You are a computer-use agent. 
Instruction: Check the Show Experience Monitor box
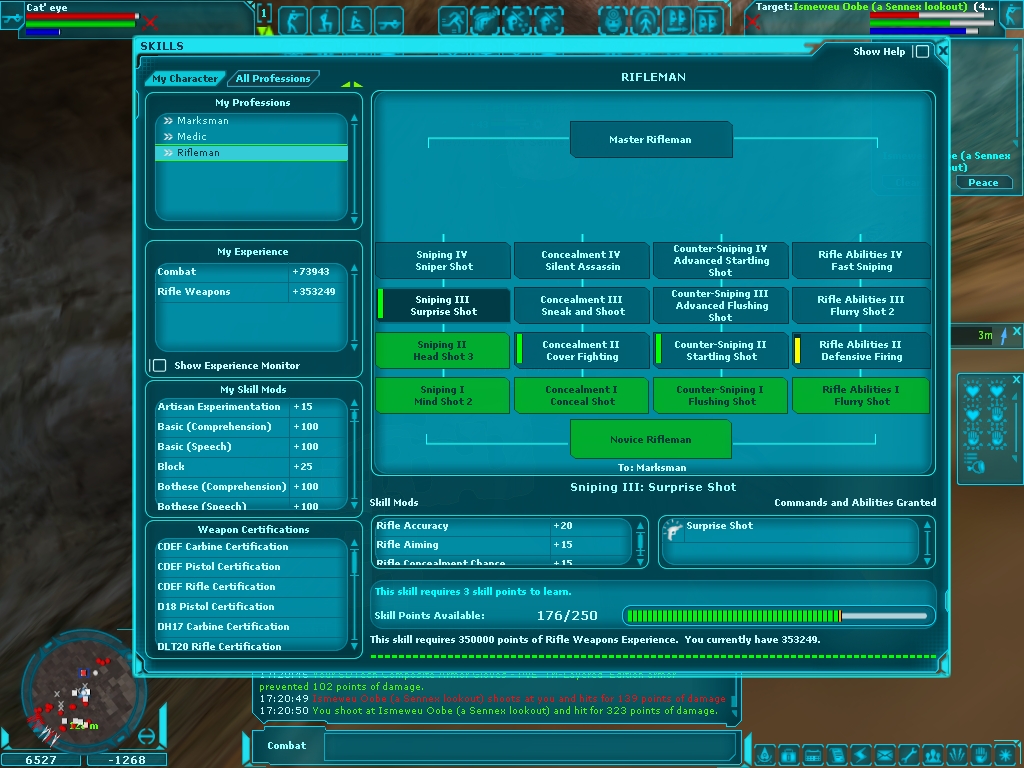click(x=158, y=366)
